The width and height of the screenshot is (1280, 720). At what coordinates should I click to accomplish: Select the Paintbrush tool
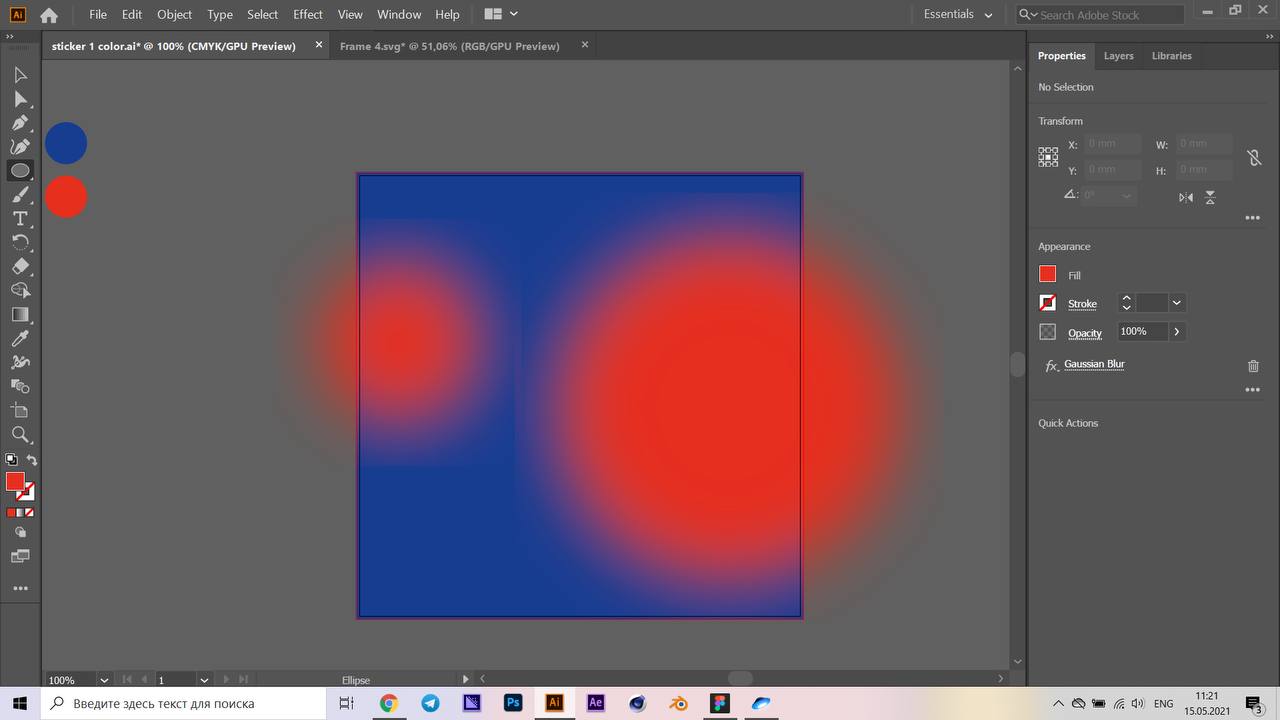tap(20, 195)
